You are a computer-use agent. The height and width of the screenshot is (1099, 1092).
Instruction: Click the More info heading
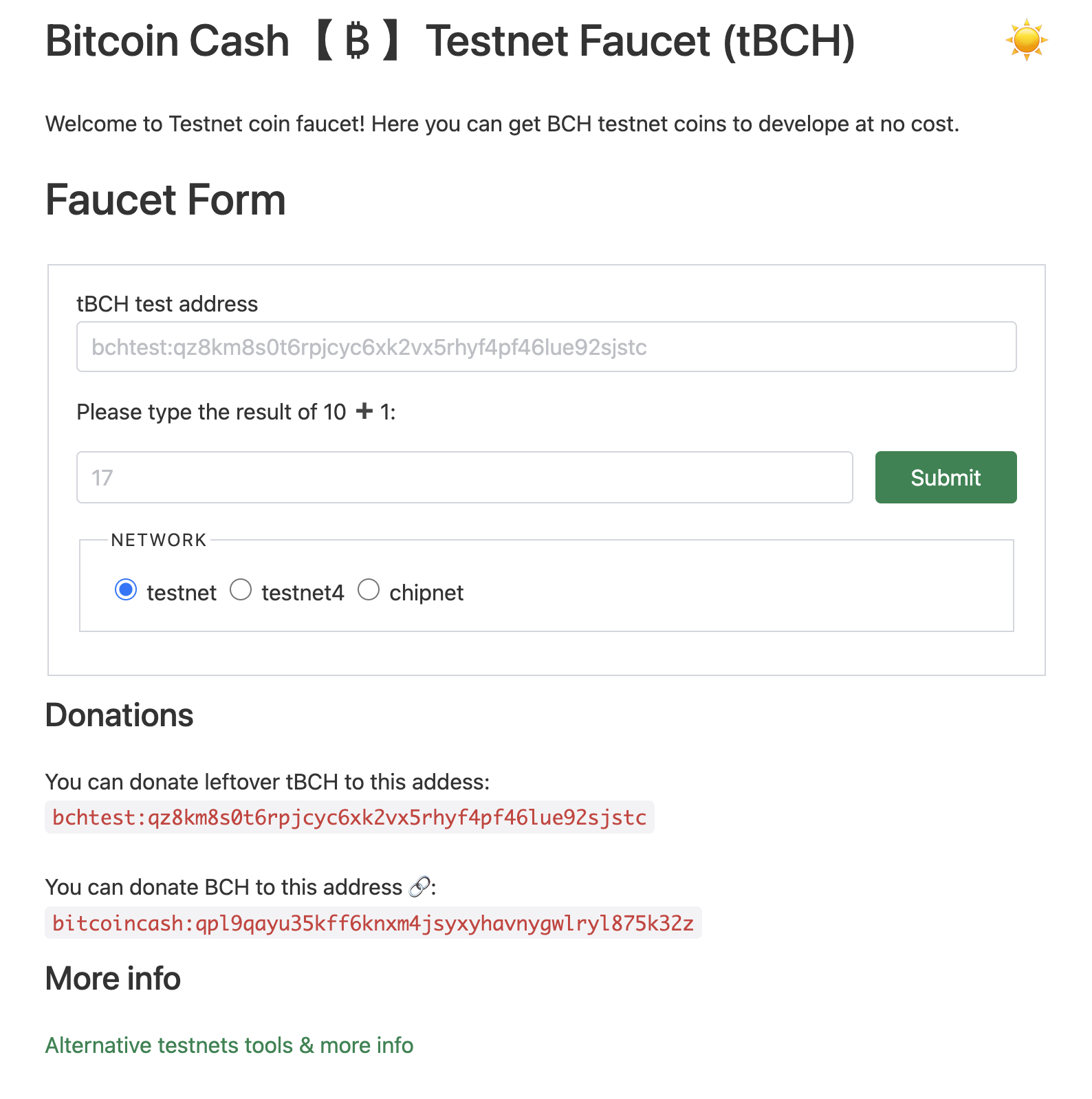113,979
